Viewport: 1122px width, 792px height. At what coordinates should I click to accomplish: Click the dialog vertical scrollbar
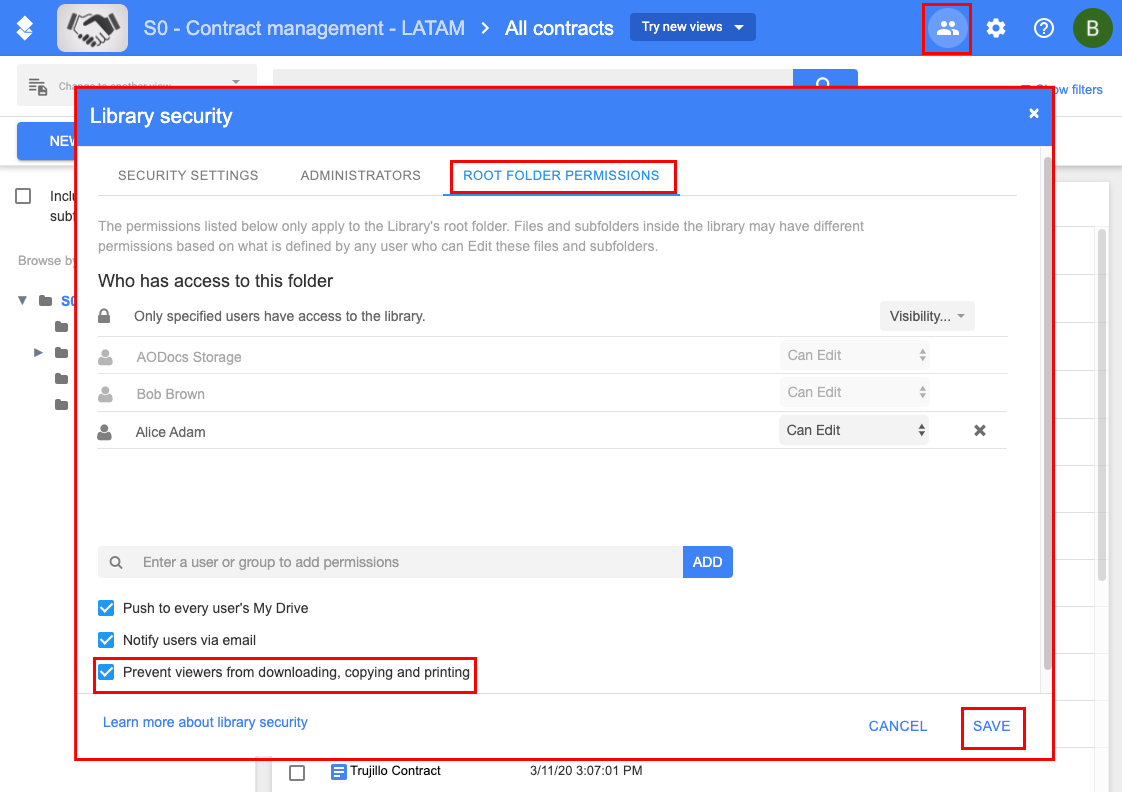pos(1047,414)
